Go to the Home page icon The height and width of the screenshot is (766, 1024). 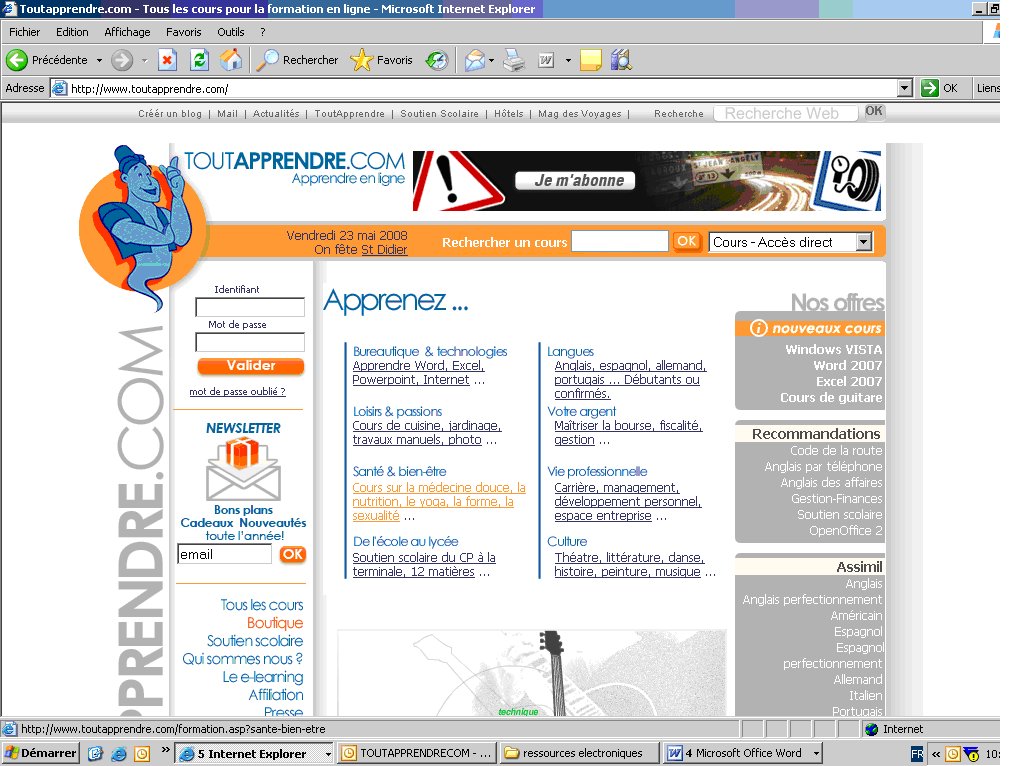click(x=231, y=60)
